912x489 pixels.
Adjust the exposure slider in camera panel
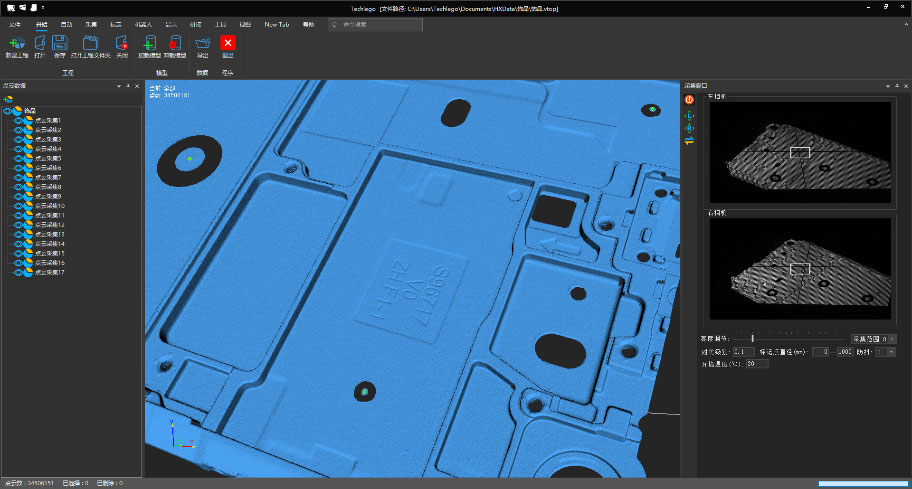(753, 339)
